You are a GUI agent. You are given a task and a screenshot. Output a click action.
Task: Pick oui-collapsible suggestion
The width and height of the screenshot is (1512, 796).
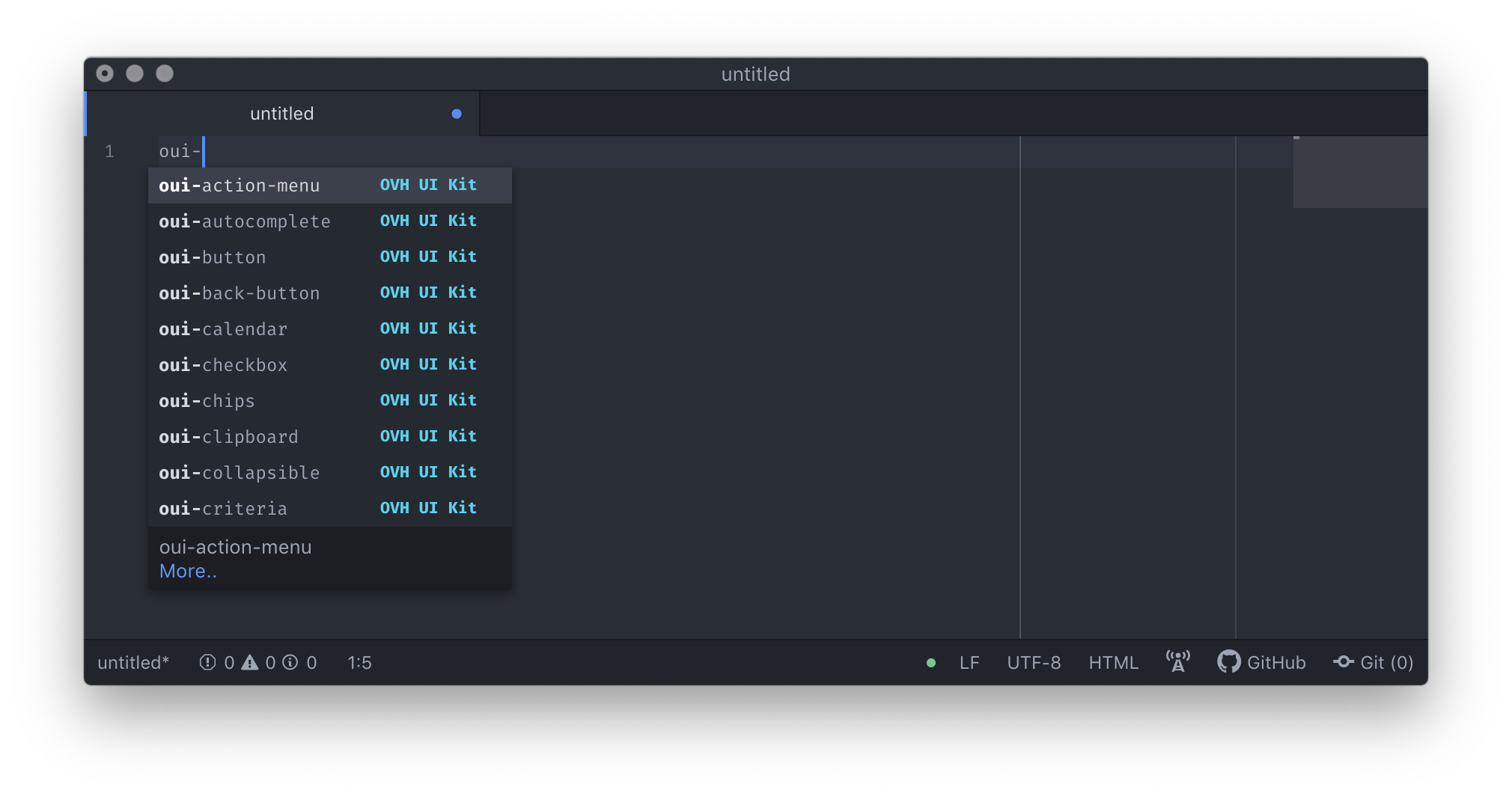pos(329,473)
